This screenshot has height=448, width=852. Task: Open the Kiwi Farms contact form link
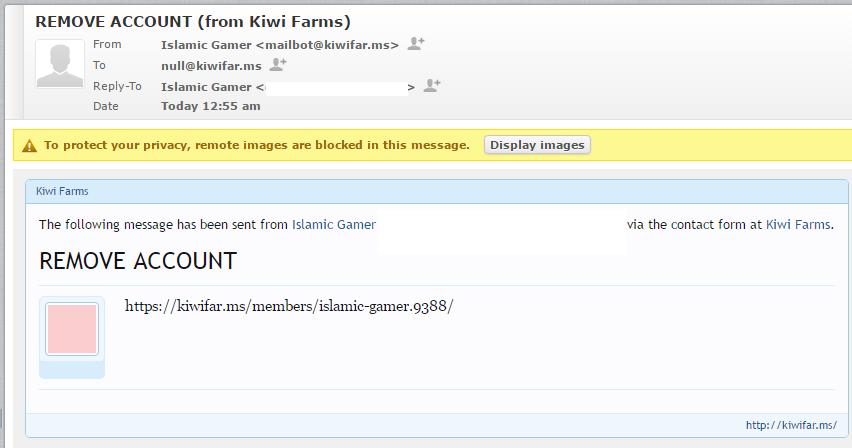coord(798,225)
